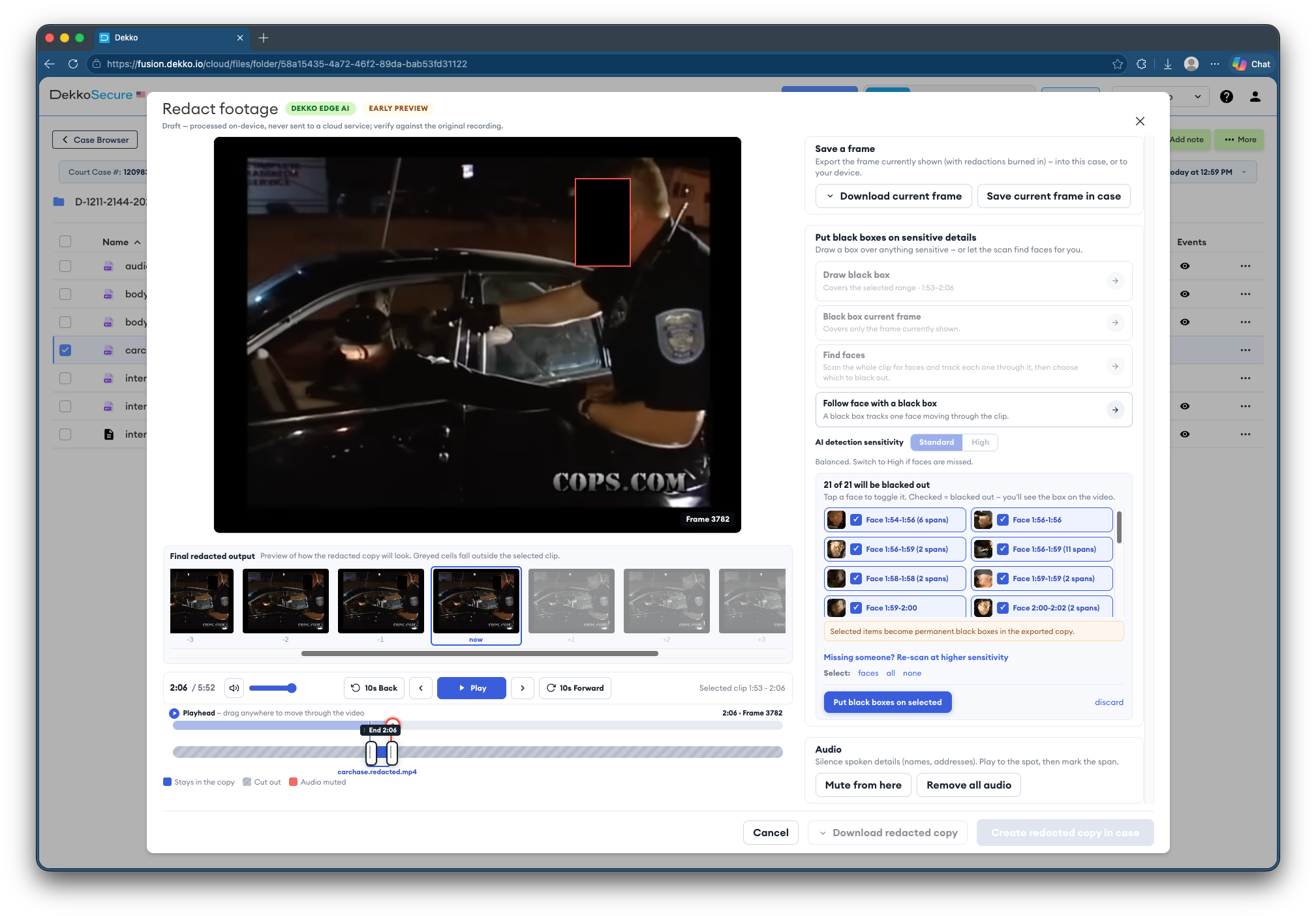Uncheck the Face 1:56-1:56 checkbox

(x=1003, y=520)
